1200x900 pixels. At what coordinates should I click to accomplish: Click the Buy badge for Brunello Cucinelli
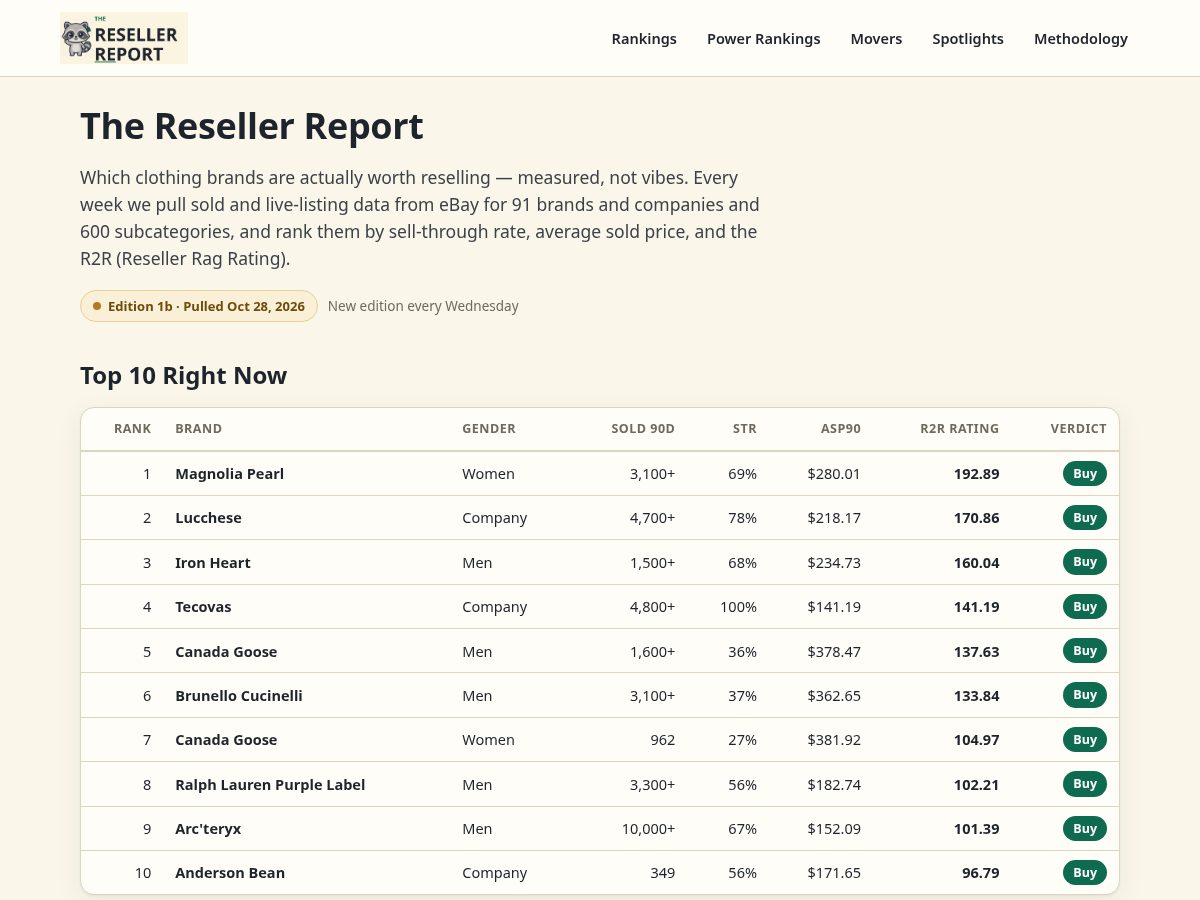point(1085,695)
